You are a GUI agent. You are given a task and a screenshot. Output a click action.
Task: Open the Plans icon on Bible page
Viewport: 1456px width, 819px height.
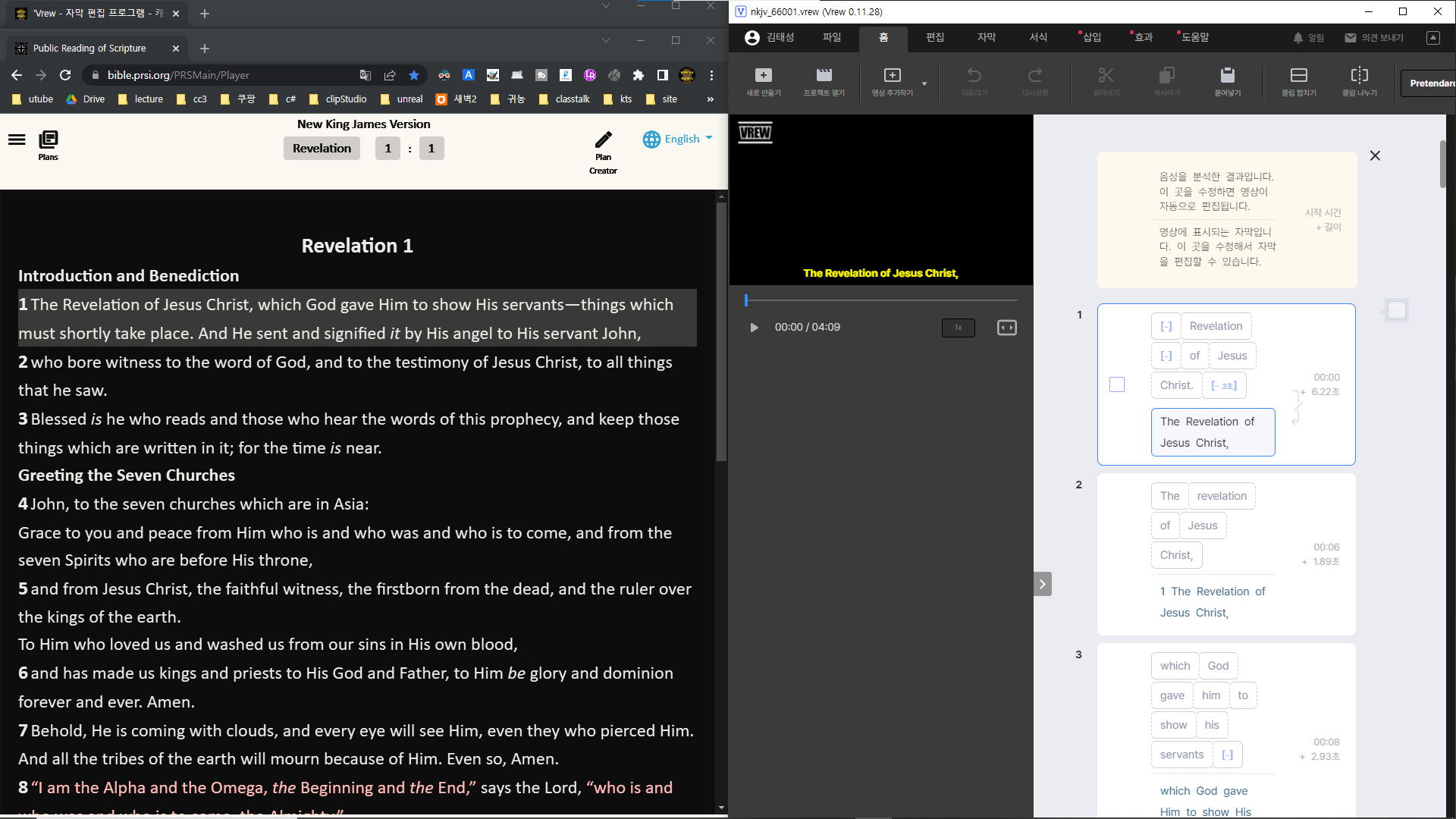click(x=48, y=140)
